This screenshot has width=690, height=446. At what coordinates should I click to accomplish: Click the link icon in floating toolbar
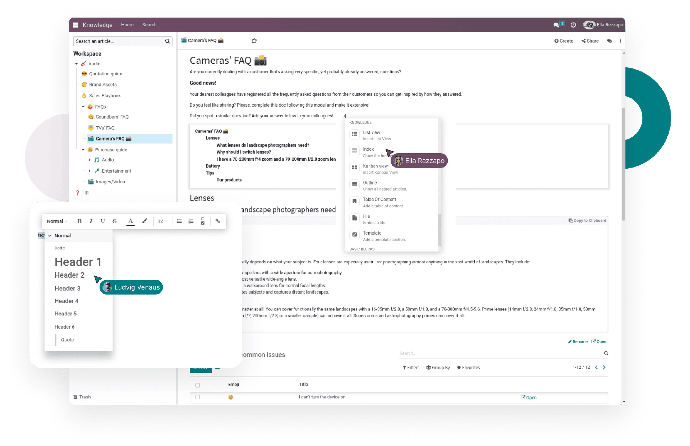click(218, 221)
